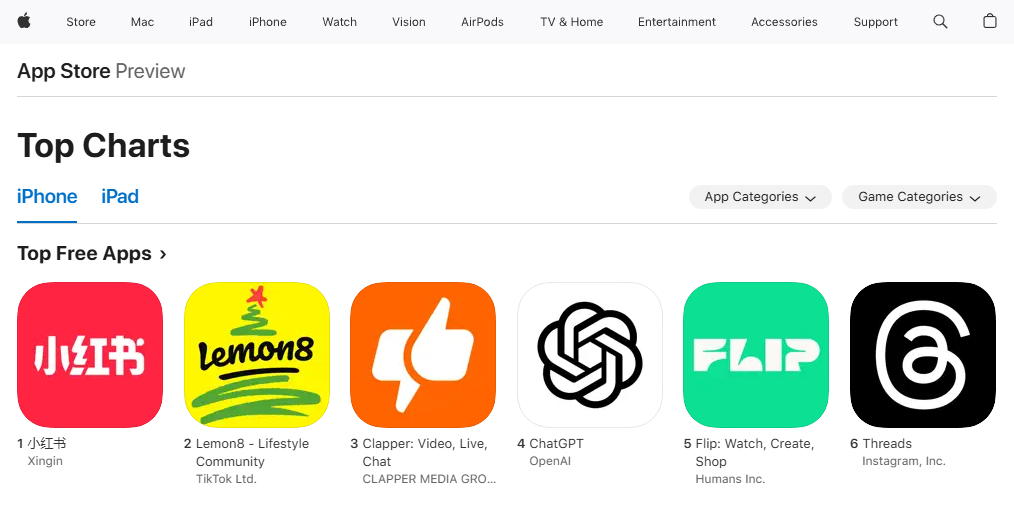Expand Top Free Apps section arrow
The height and width of the screenshot is (513, 1014).
point(163,254)
